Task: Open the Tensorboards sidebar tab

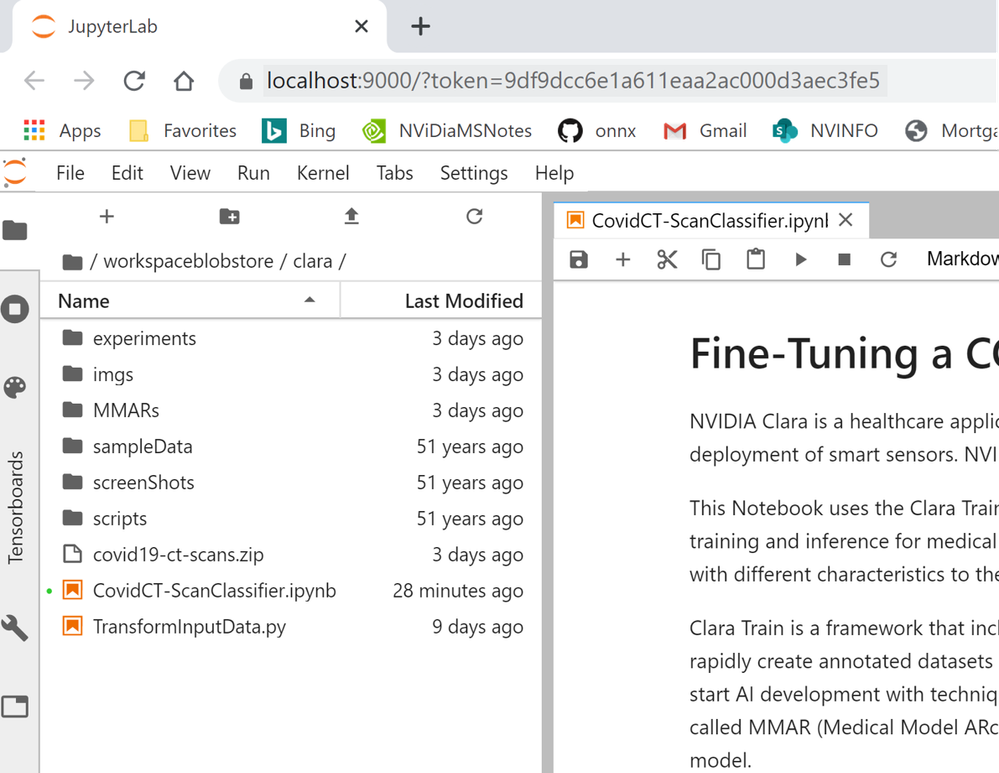Action: (x=15, y=507)
